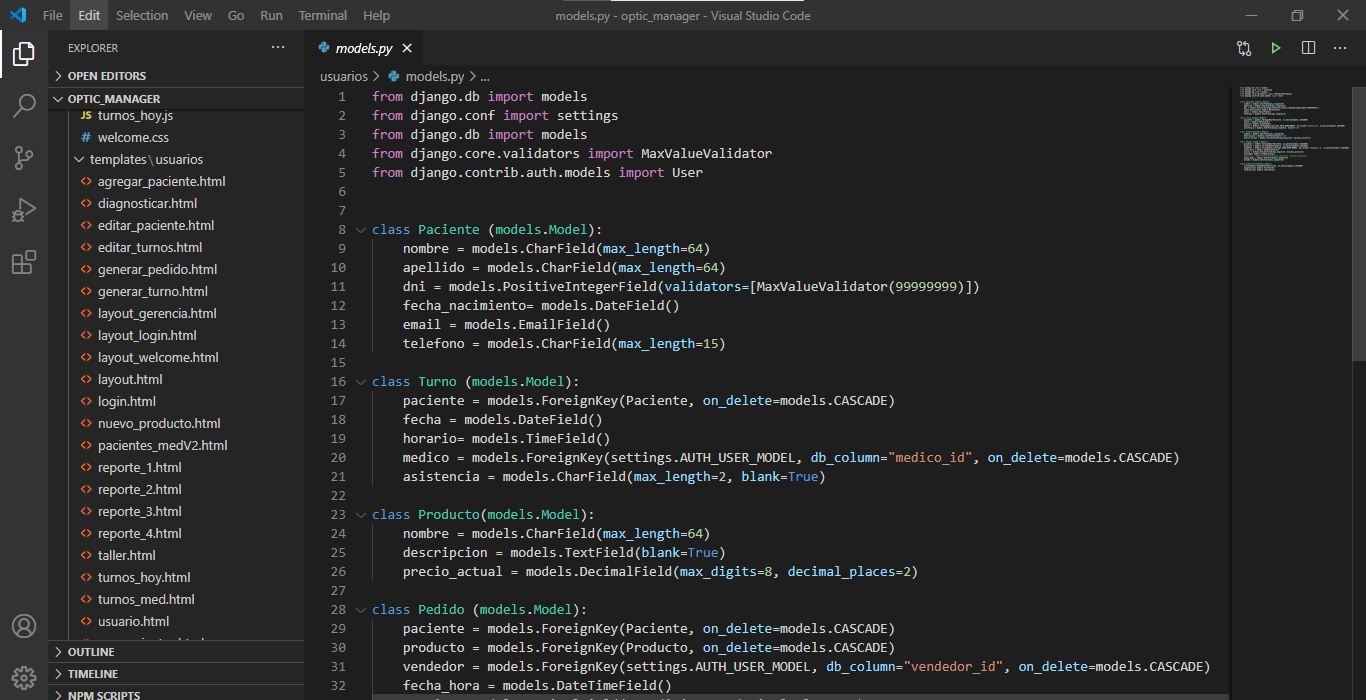This screenshot has height=700, width=1366.
Task: Open the Go menu
Action: click(236, 15)
